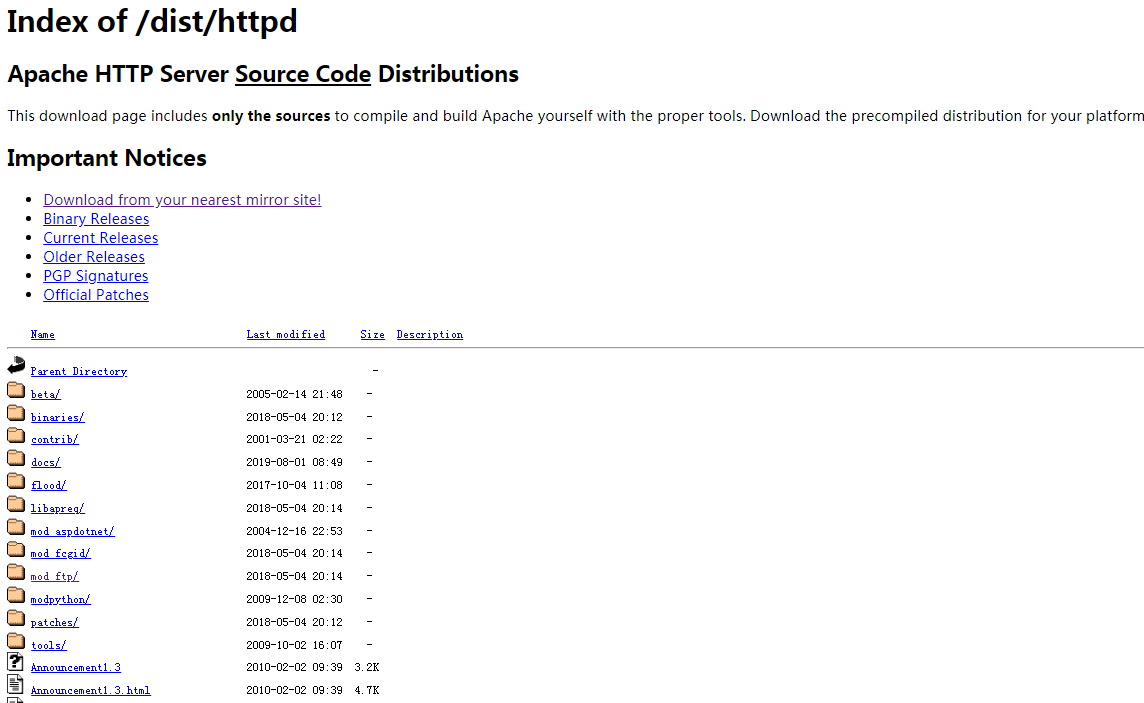Open the tools/ directory link
1144x703 pixels.
(48, 645)
